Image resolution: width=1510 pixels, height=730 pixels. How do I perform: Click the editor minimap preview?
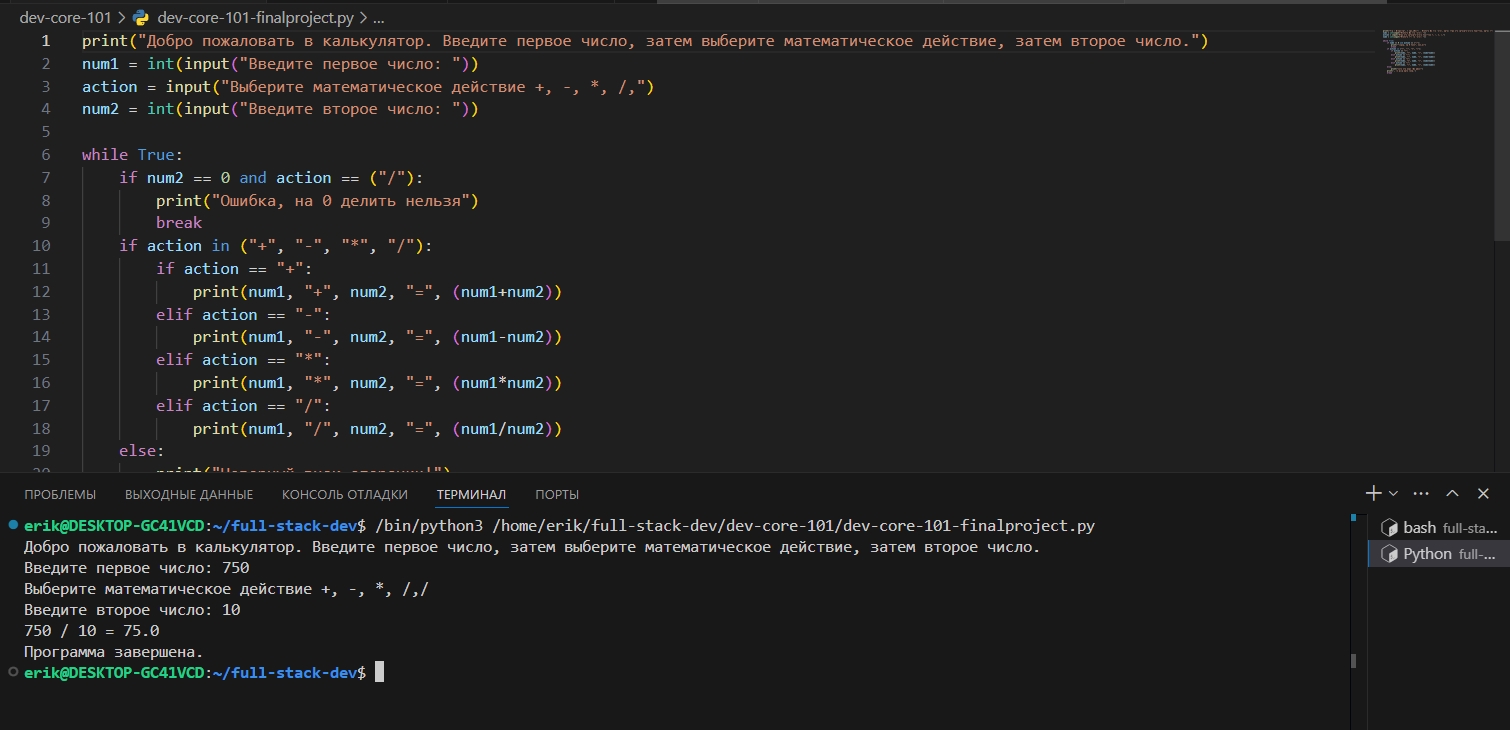(1436, 52)
